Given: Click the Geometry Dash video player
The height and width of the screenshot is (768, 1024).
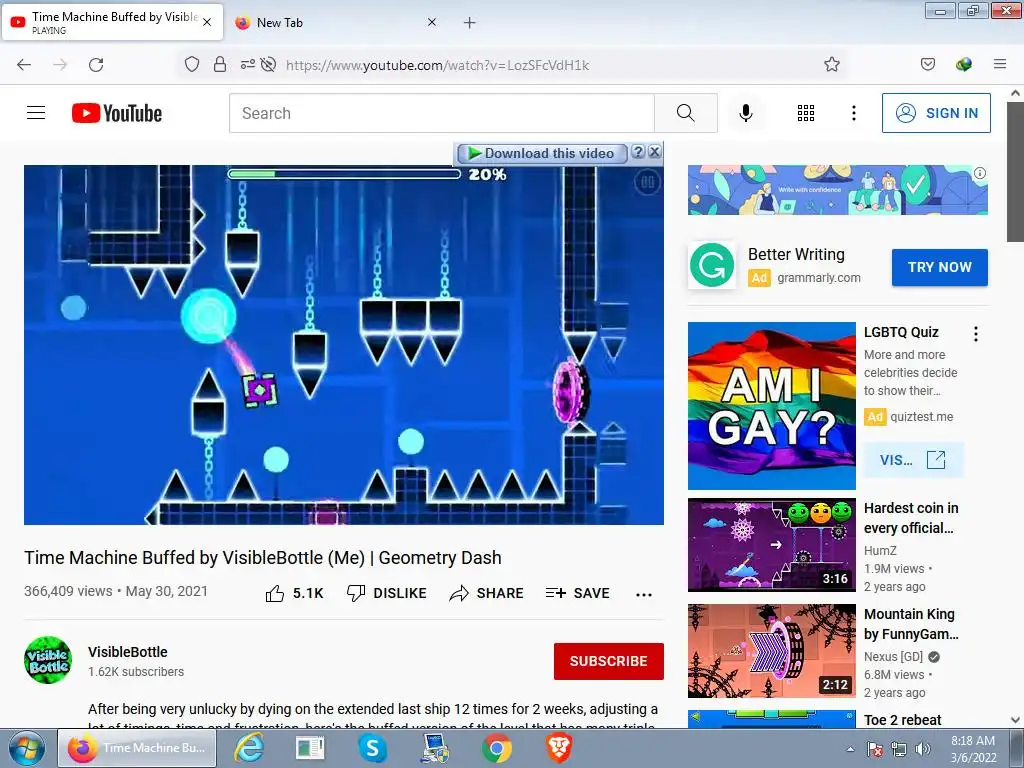Looking at the screenshot, I should tap(344, 344).
